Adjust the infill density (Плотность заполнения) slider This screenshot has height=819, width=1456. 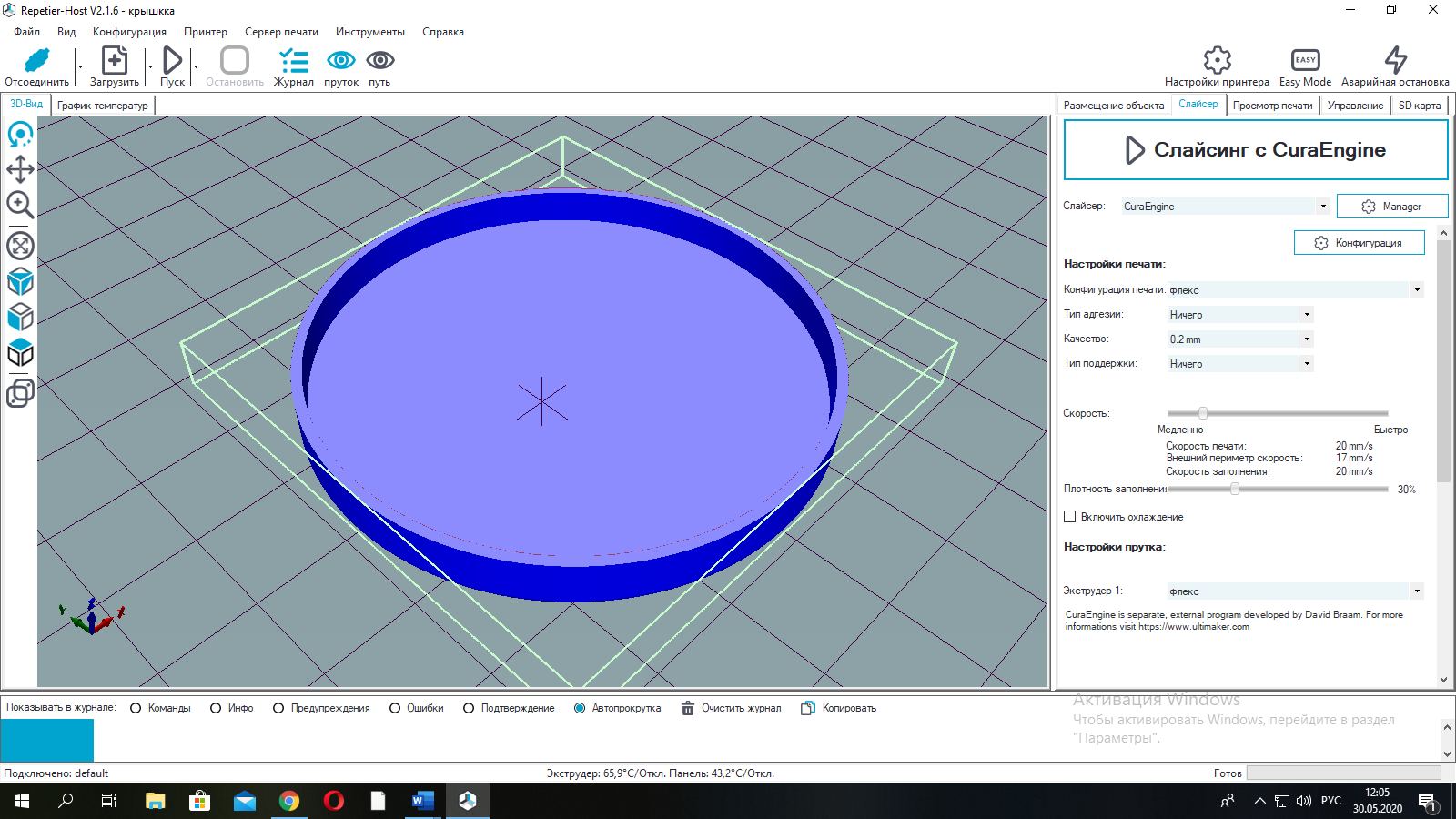coord(1235,490)
